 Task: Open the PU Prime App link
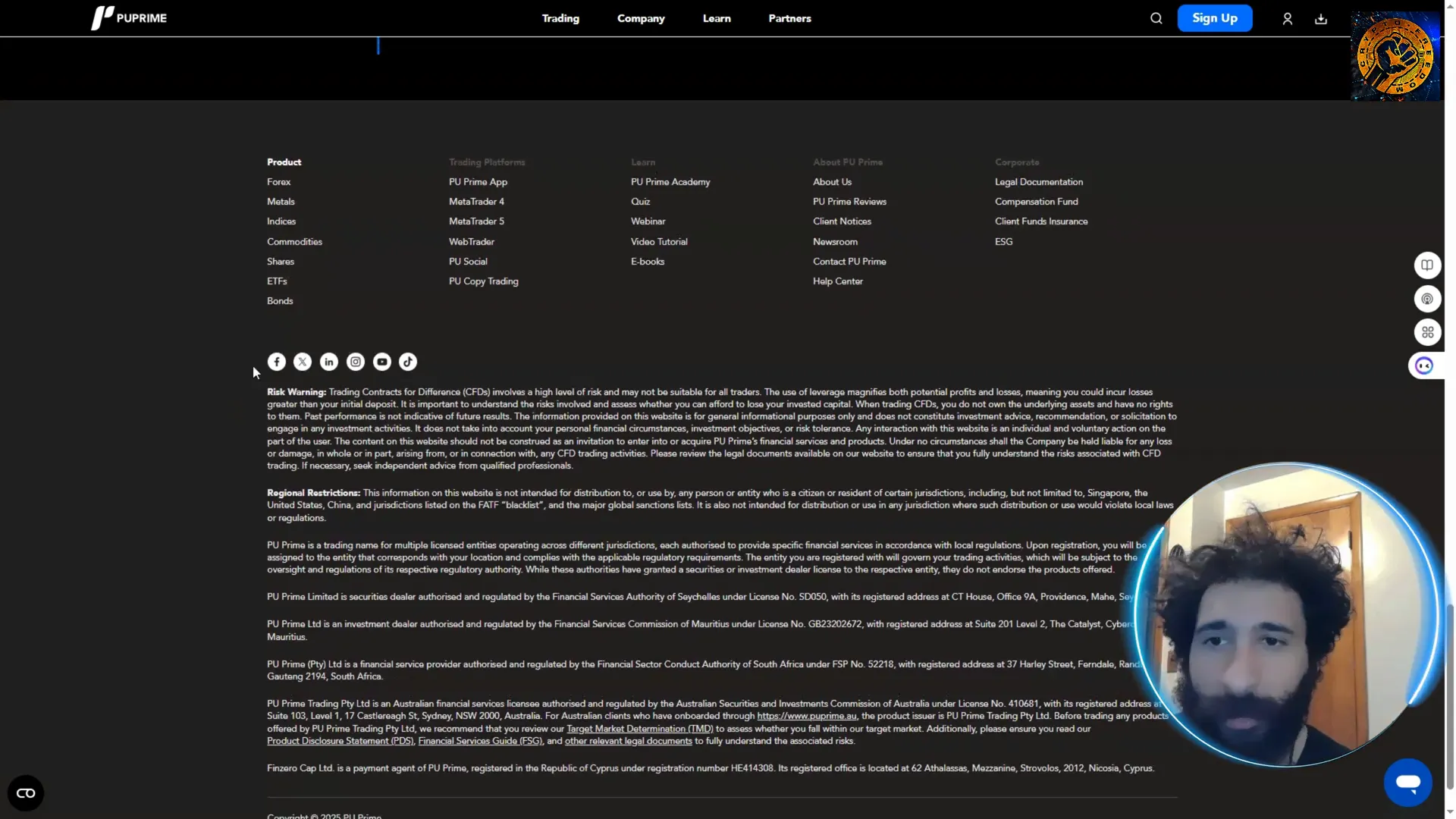point(478,182)
